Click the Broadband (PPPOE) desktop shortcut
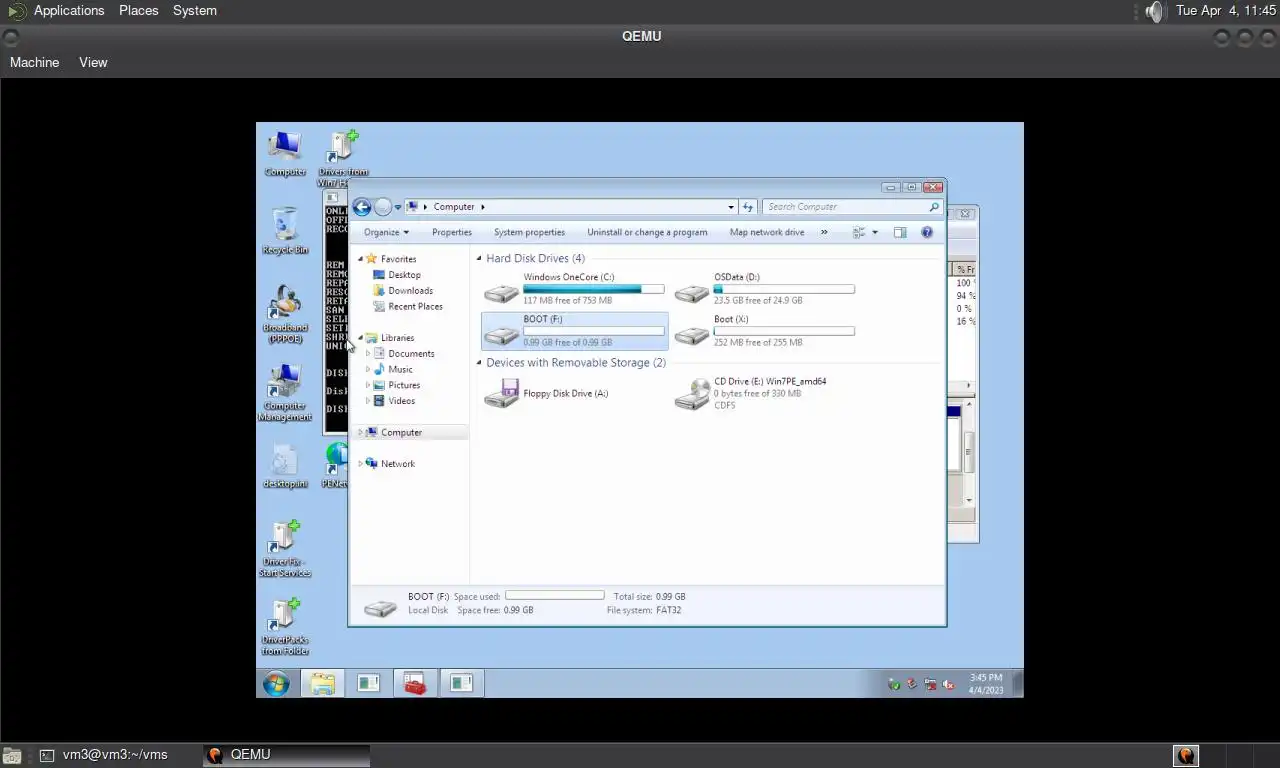1280x768 pixels. [x=285, y=314]
